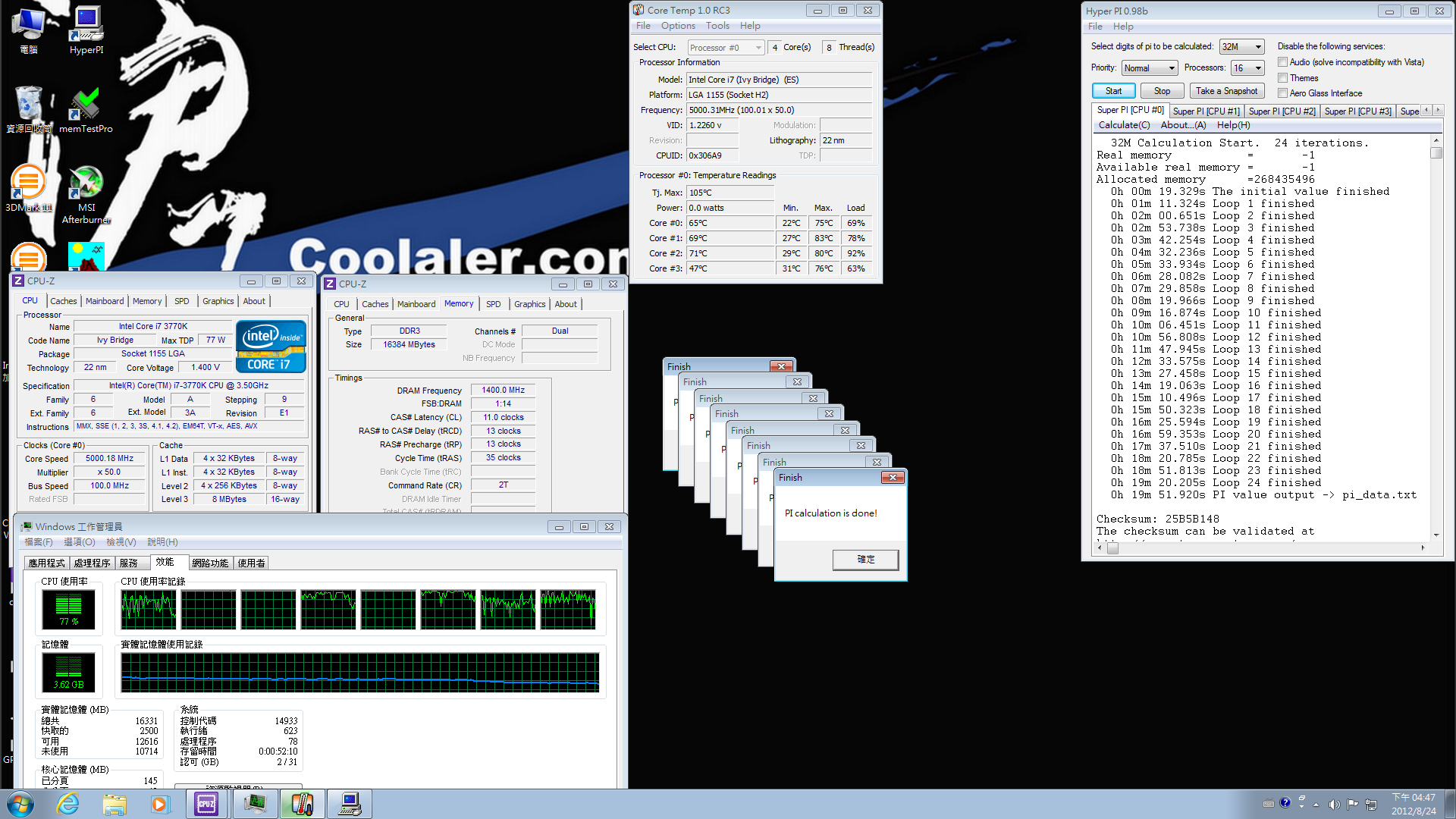Viewport: 1456px width, 819px height.
Task: Open the Tools menu in Core Temp
Action: (x=717, y=26)
